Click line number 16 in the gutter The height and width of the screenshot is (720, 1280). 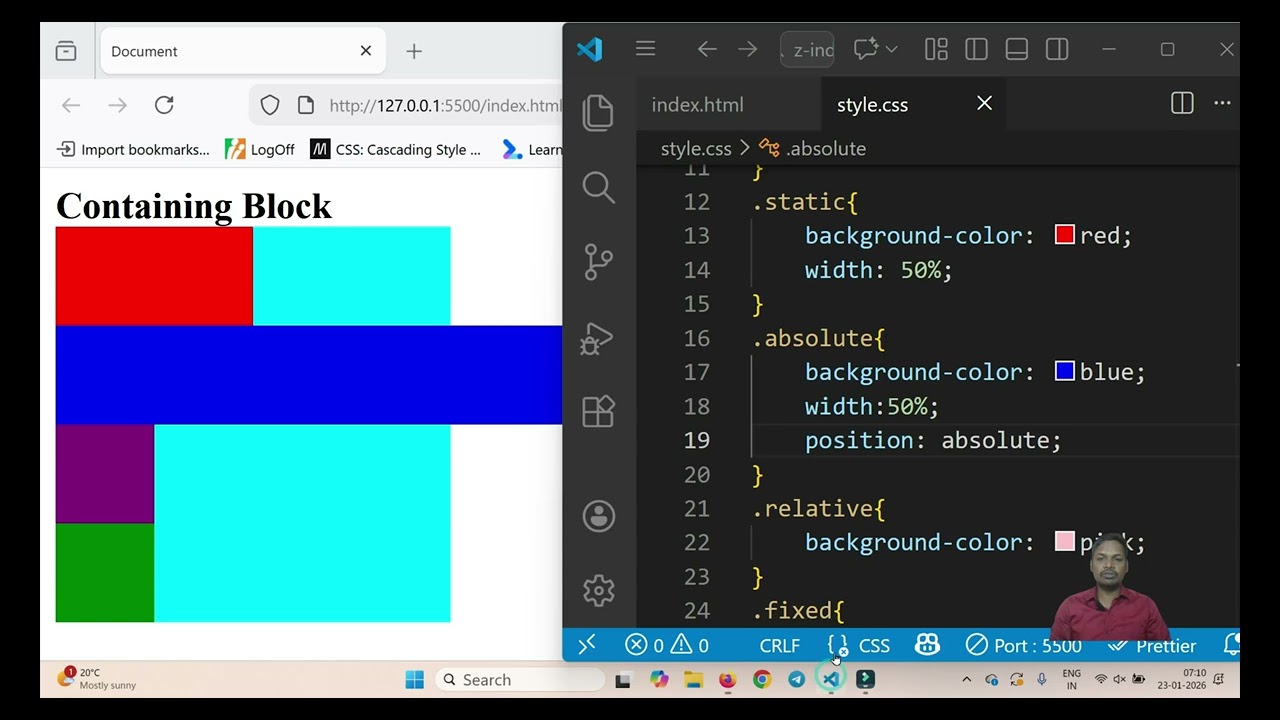697,338
